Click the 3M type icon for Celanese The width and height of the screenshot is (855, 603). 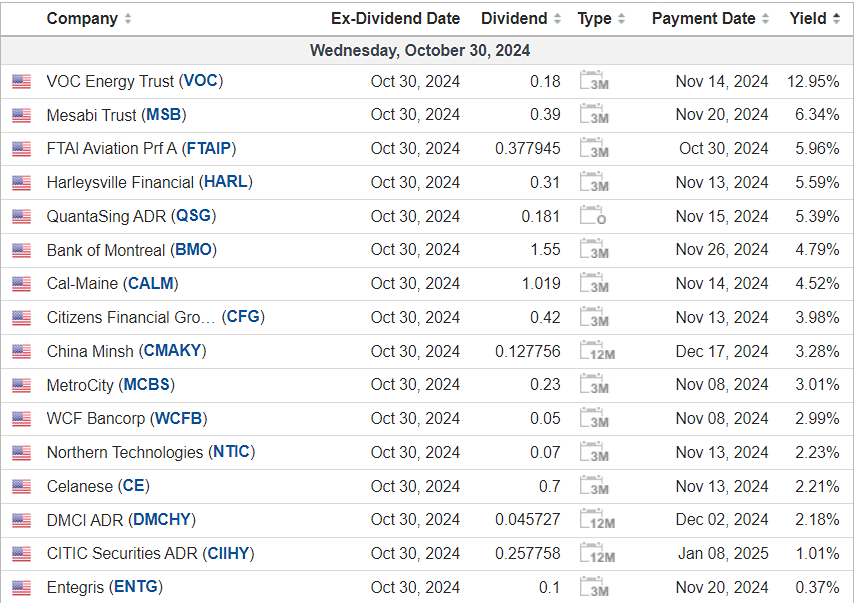point(594,486)
